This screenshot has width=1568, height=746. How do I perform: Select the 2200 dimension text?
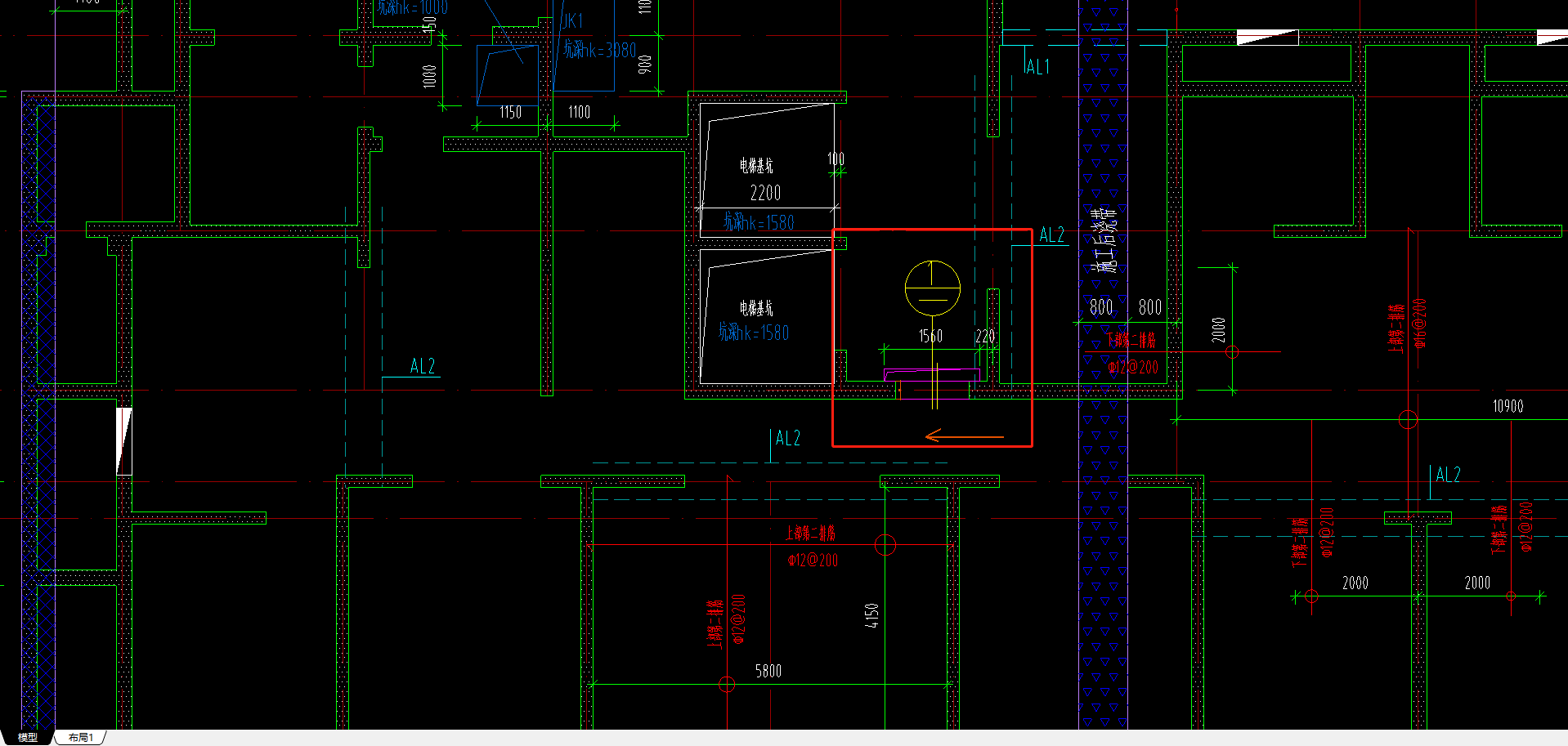765,193
